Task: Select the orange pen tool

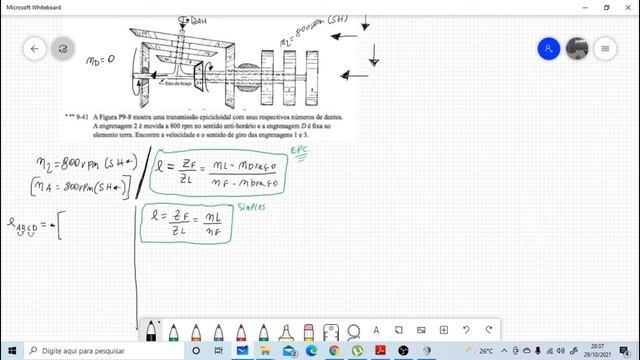Action: 196,333
